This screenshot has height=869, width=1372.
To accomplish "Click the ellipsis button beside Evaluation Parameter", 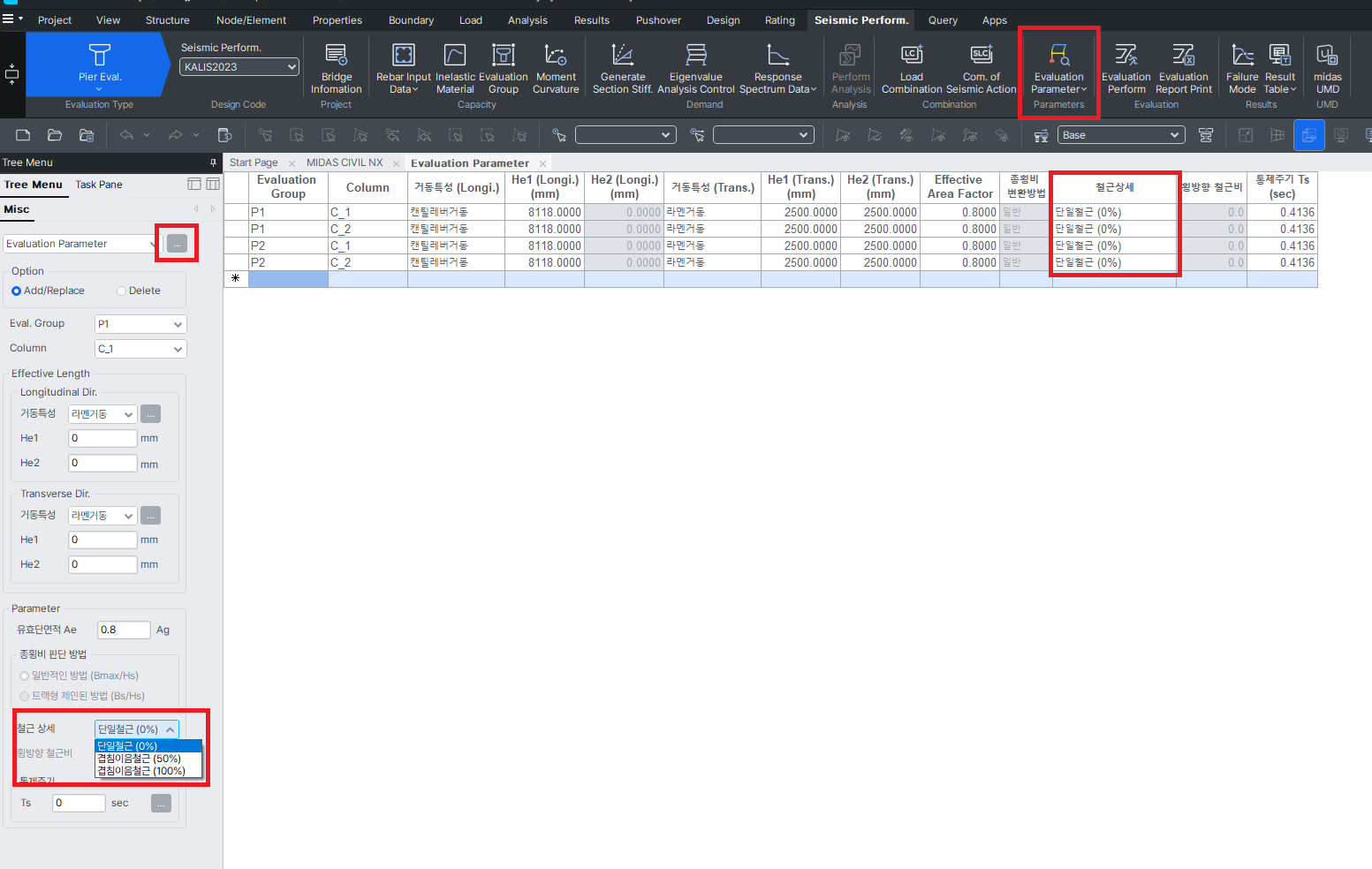I will 177,244.
